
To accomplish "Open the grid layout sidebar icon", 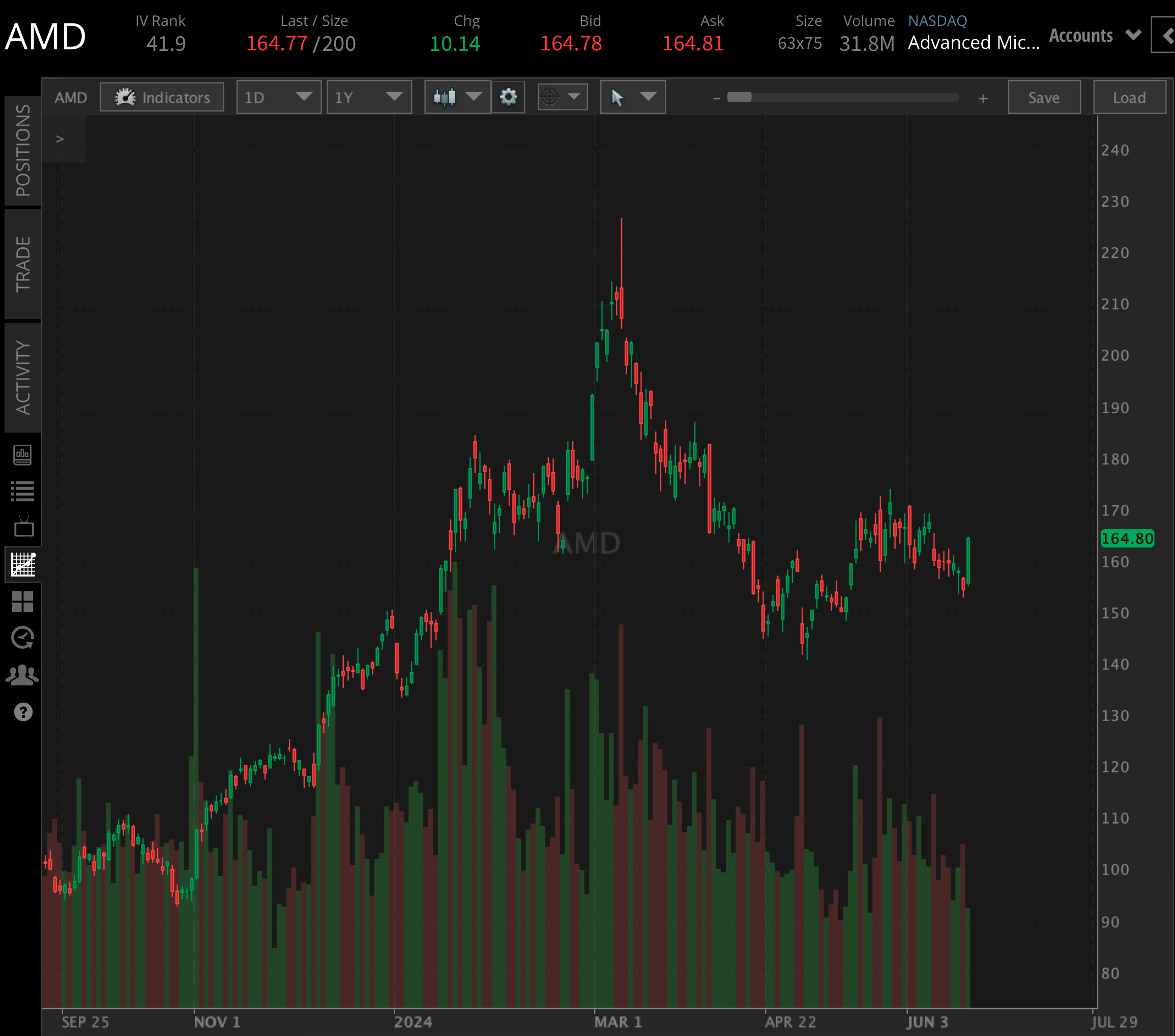I will 23,601.
